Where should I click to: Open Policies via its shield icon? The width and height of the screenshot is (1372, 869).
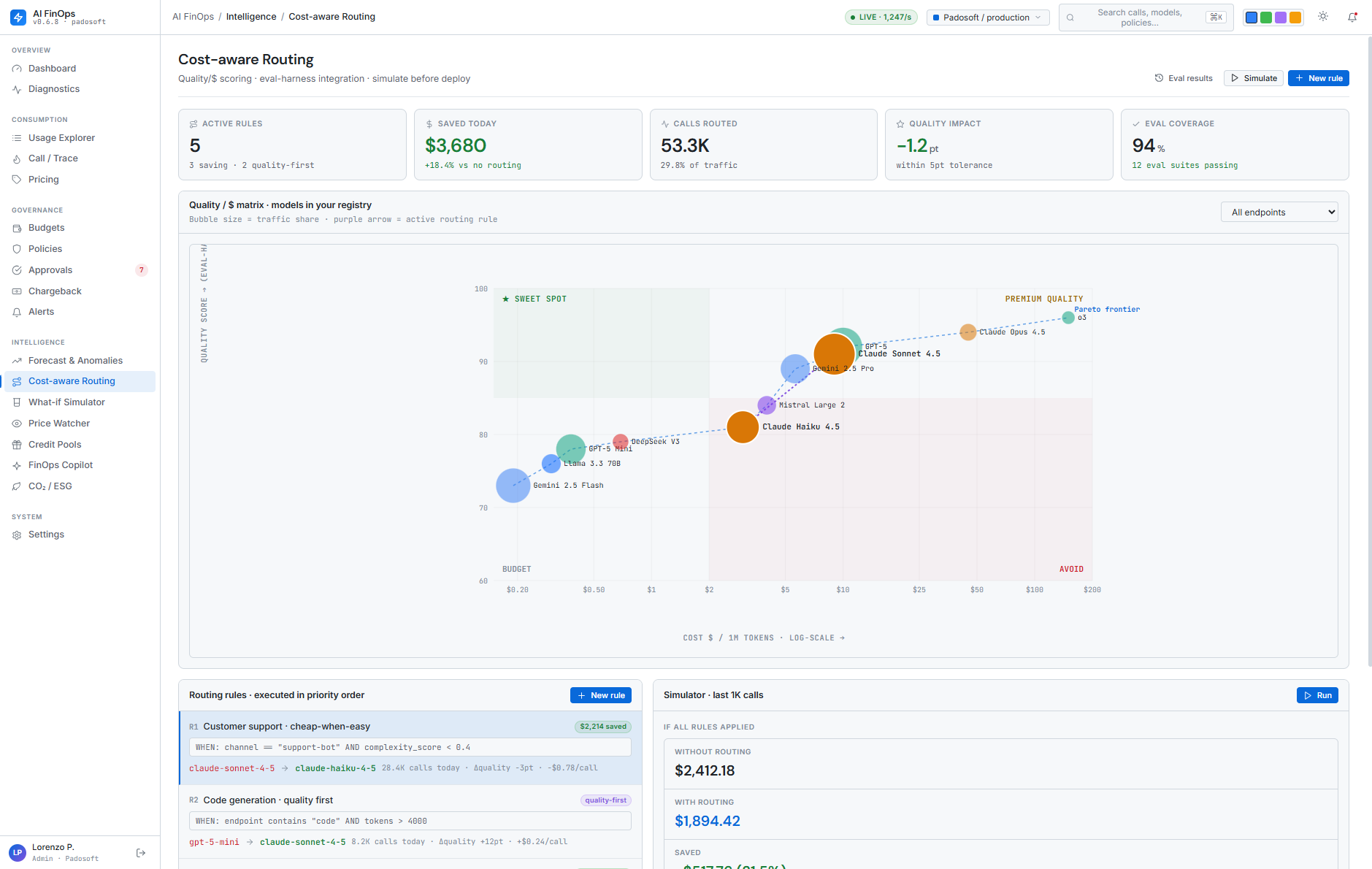click(x=17, y=249)
